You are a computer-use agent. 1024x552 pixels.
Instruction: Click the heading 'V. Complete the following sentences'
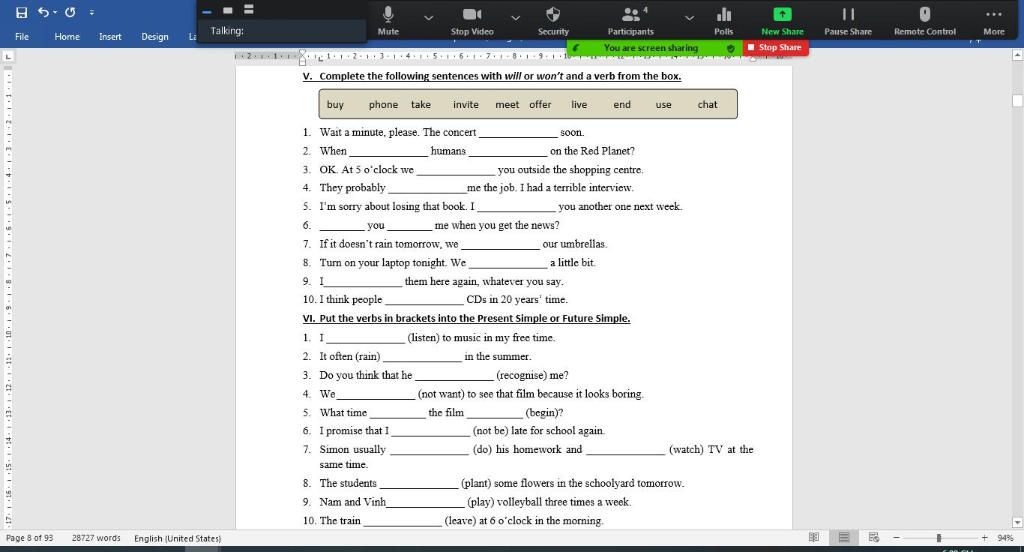492,76
